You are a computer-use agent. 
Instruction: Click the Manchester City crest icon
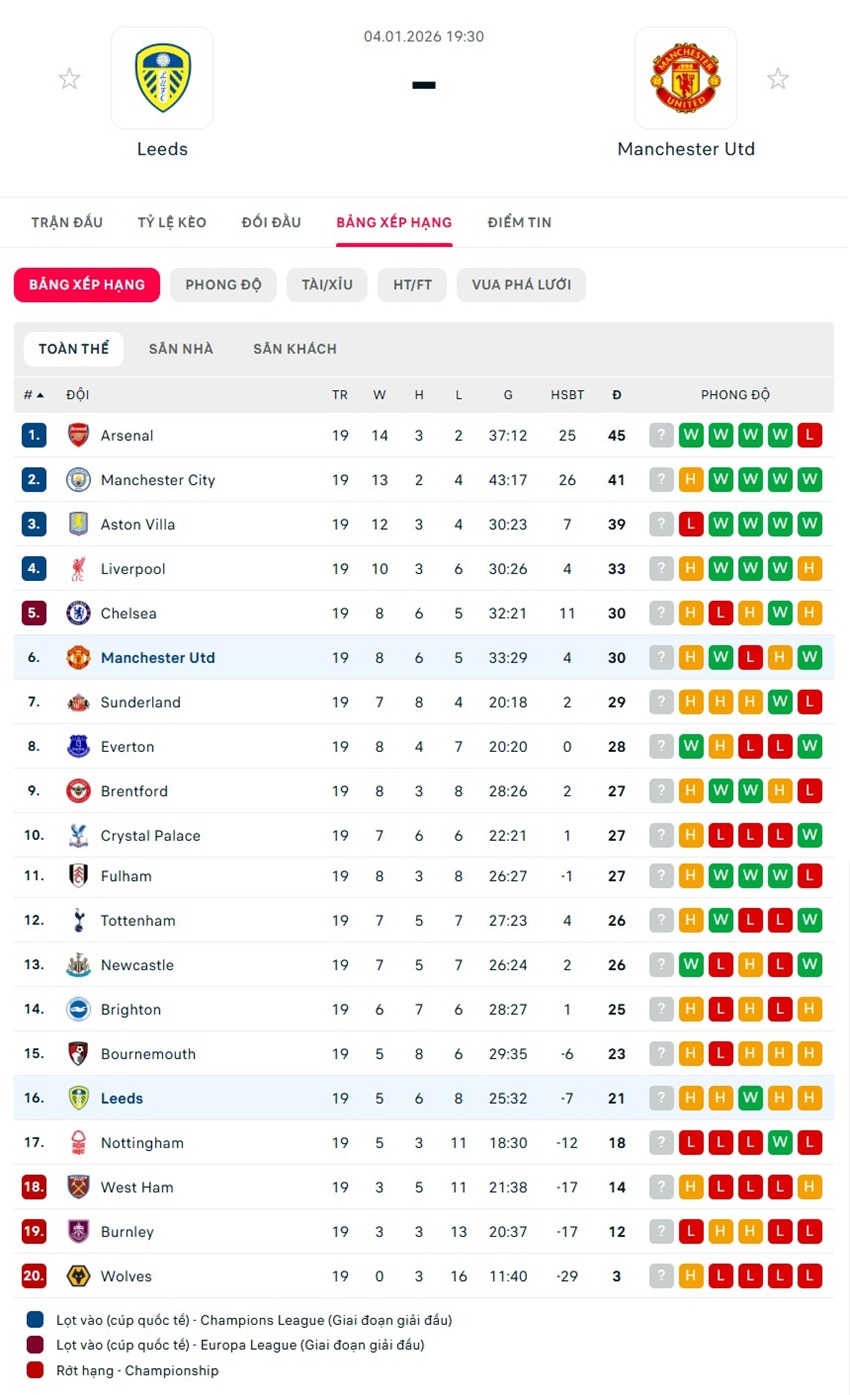78,480
